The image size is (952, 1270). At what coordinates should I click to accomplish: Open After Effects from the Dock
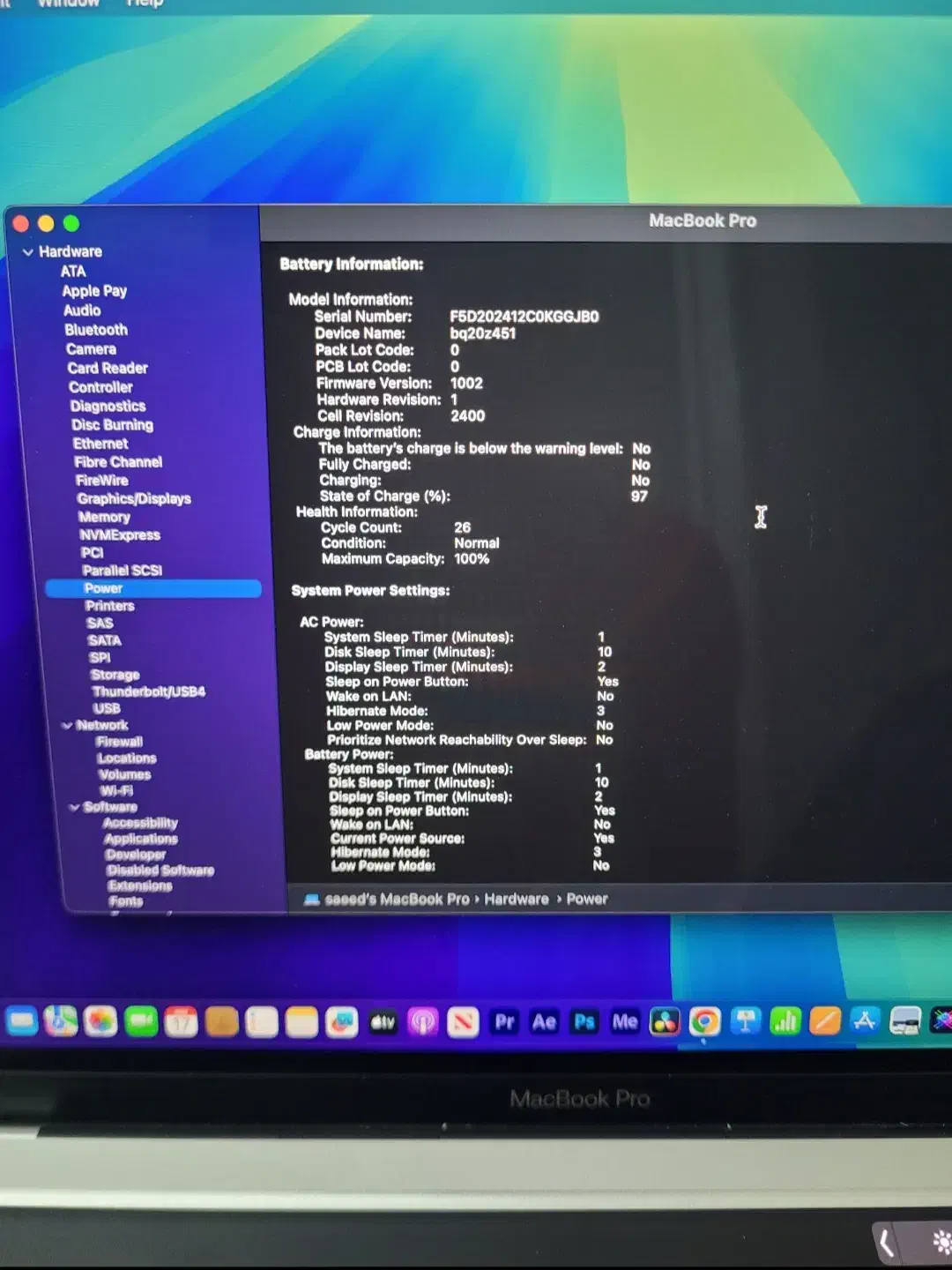[544, 1021]
